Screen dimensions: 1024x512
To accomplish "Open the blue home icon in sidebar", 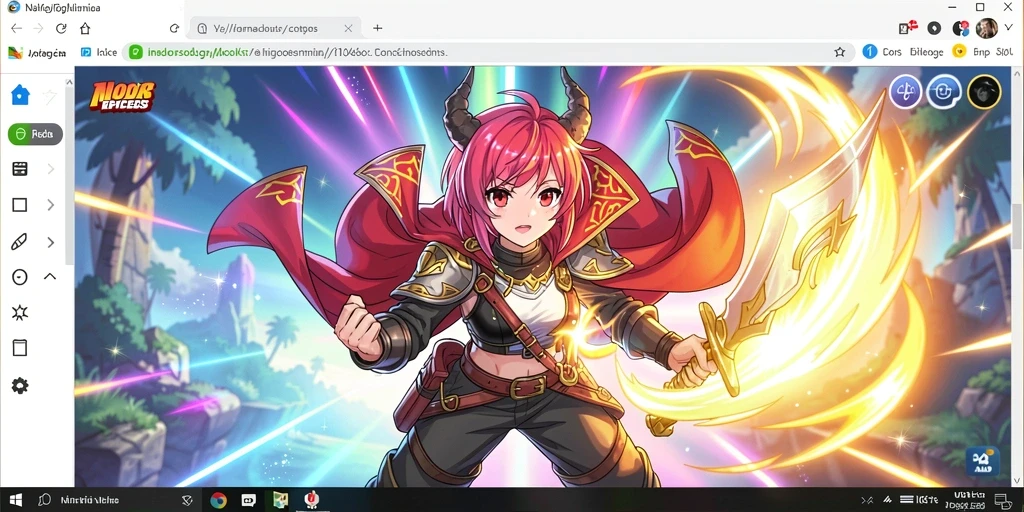I will click(x=20, y=95).
